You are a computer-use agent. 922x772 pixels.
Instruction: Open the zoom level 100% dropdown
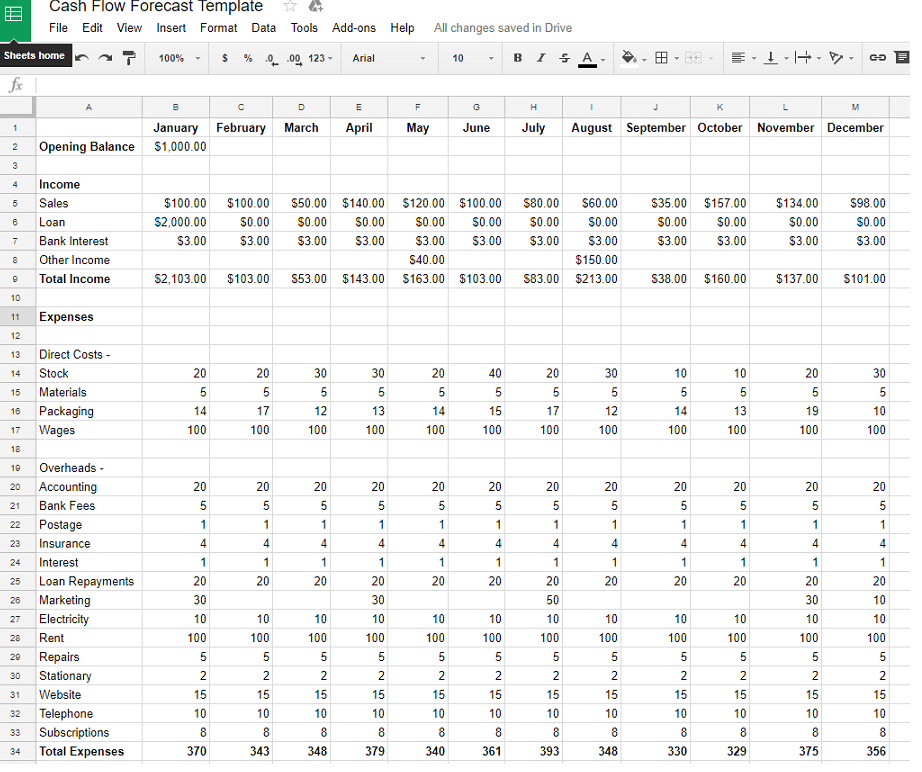179,59
